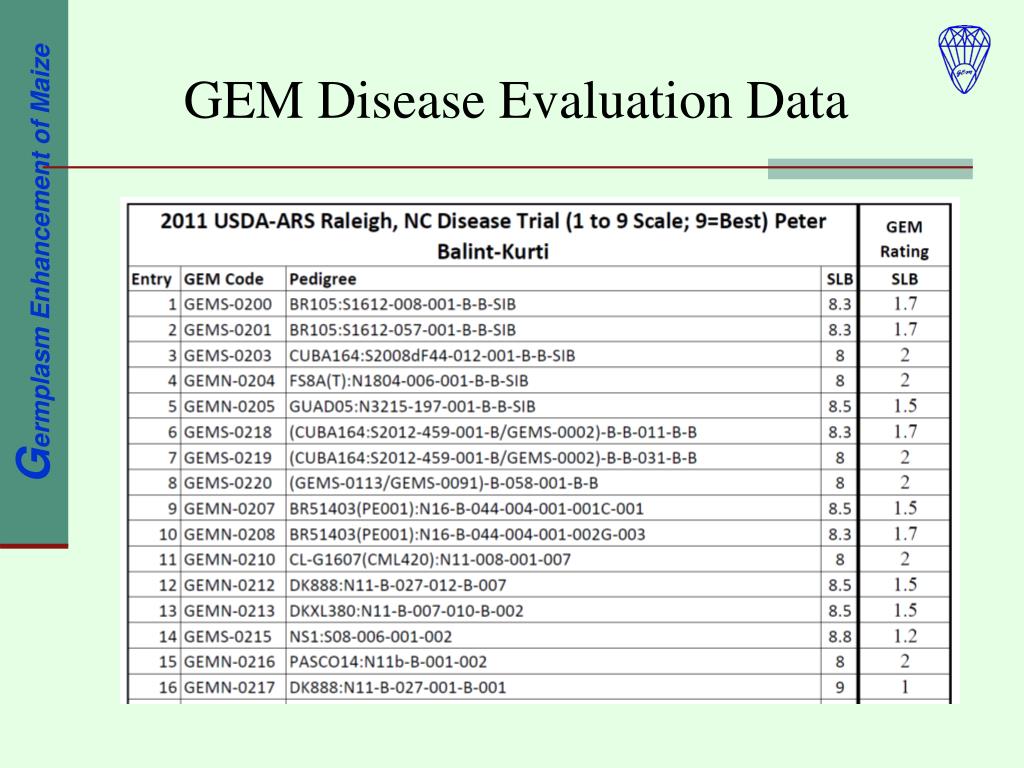Screen dimensions: 1024x768
Task: Click GEM rating 1.7 in GEMS-0201 row
Action: tap(905, 330)
